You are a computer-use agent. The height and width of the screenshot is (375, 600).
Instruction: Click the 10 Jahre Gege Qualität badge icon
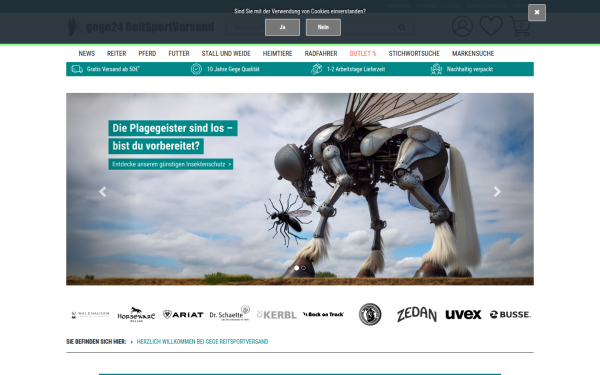pos(196,69)
